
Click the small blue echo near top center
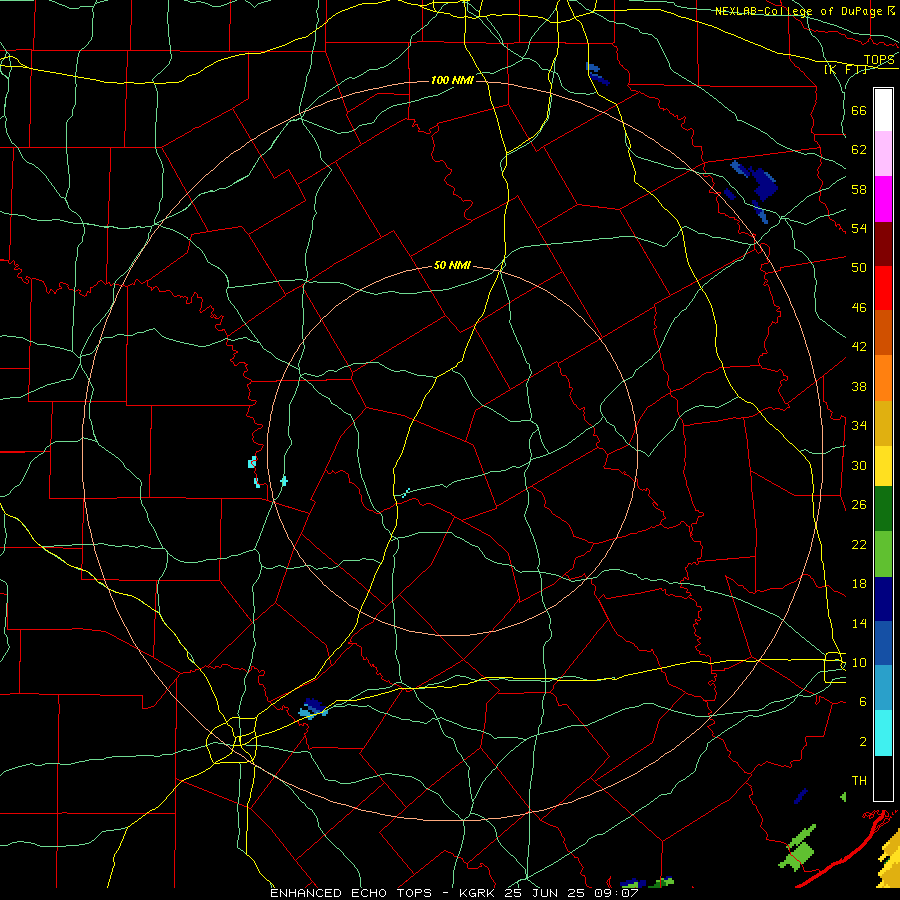pos(596,73)
